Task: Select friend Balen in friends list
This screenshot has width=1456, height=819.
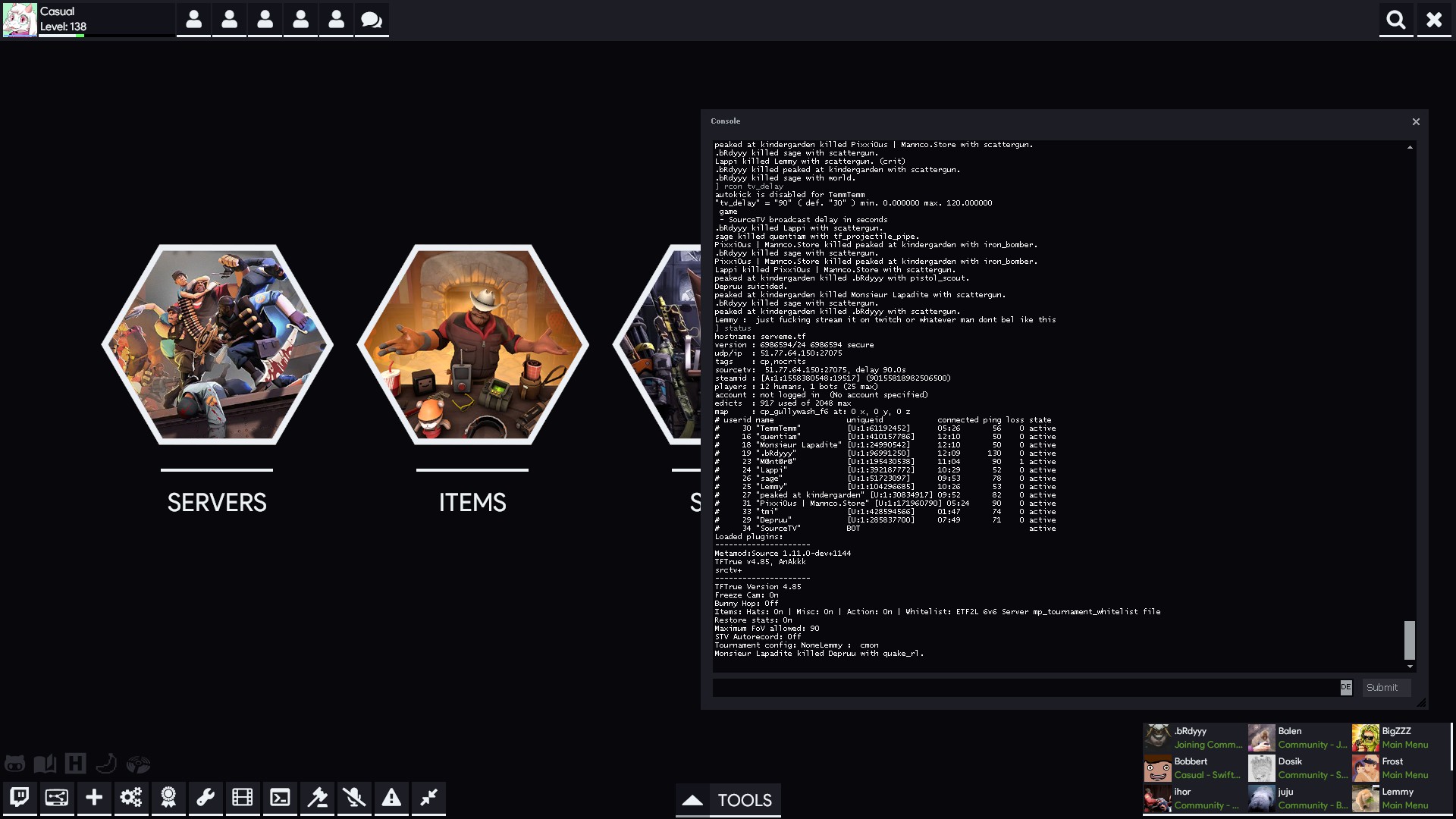Action: 1298,738
